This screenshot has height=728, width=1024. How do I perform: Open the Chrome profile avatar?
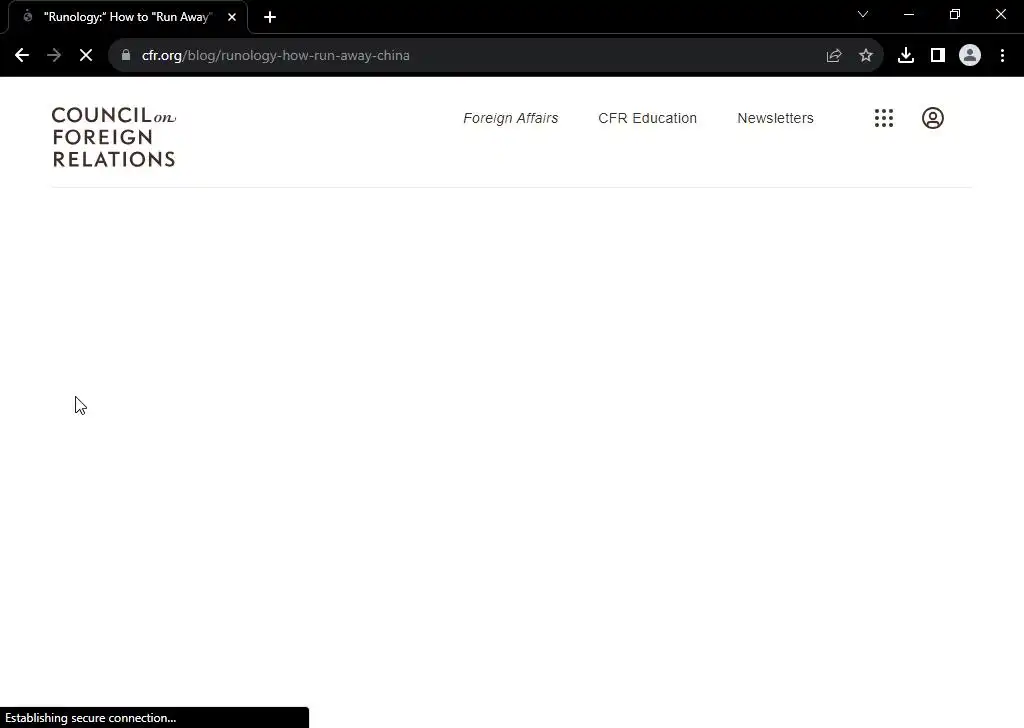tap(969, 55)
